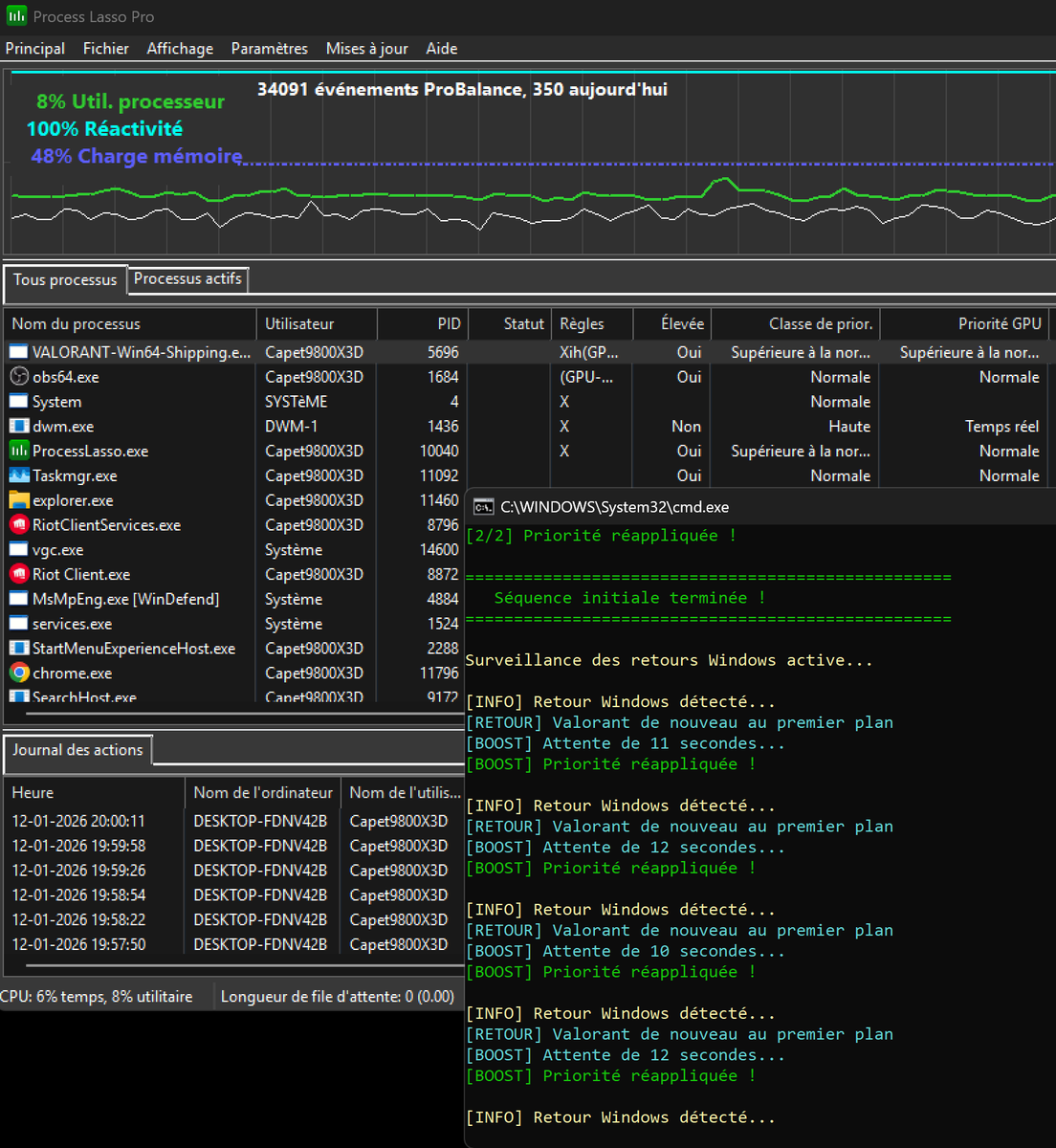The image size is (1056, 1148).
Task: Click the StartMenuExperienceHost.exe icon
Action: [x=18, y=649]
